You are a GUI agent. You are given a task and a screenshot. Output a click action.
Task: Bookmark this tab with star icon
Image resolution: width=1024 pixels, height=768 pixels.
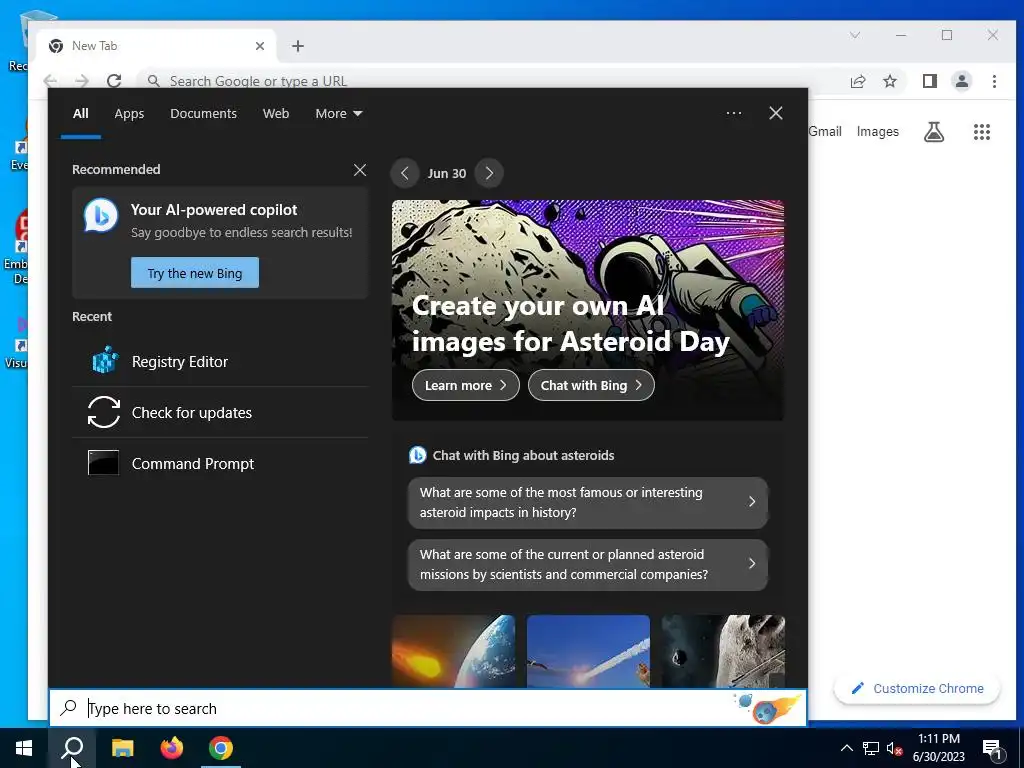(889, 81)
